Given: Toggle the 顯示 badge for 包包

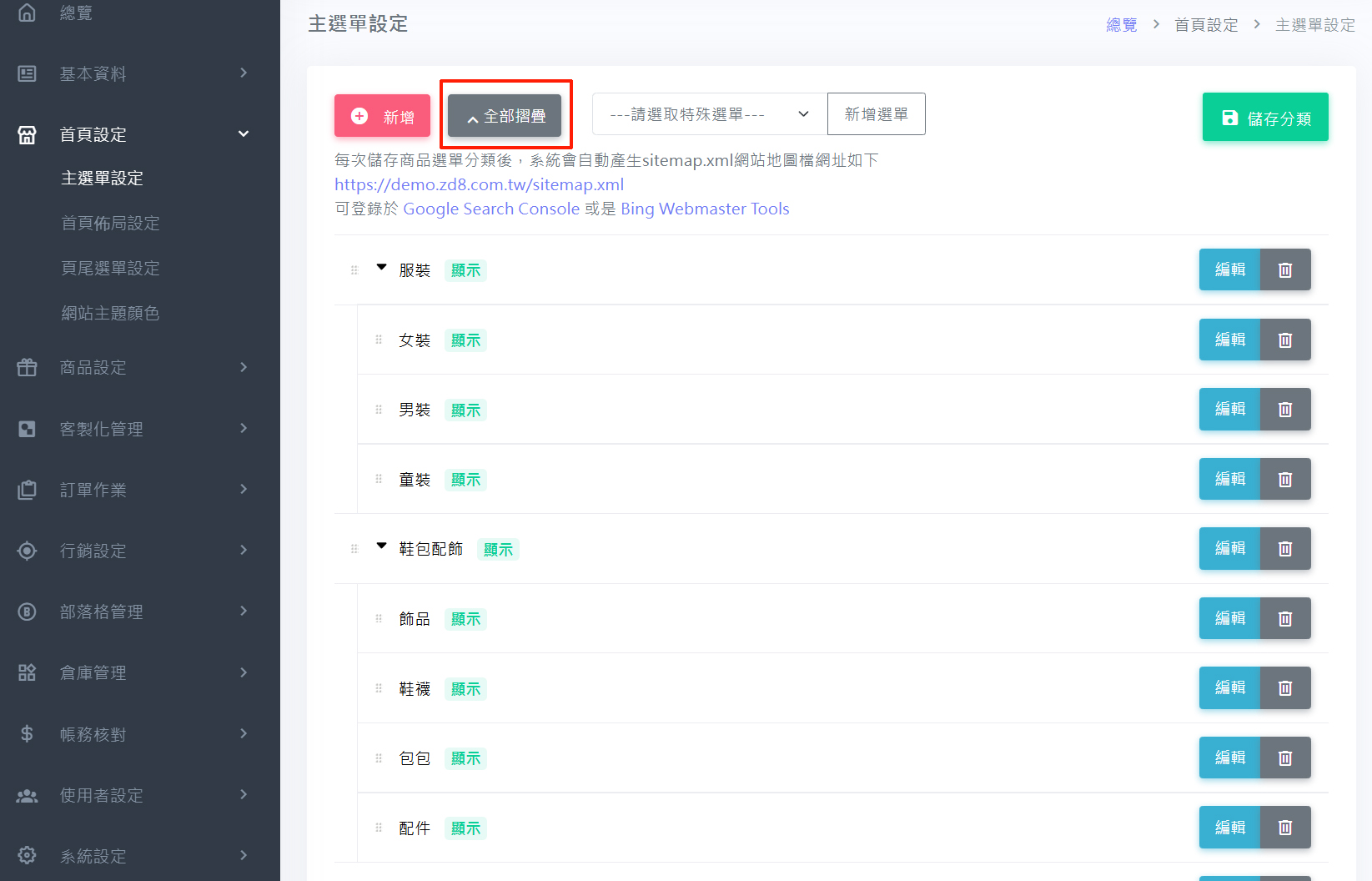Looking at the screenshot, I should pyautogui.click(x=465, y=758).
